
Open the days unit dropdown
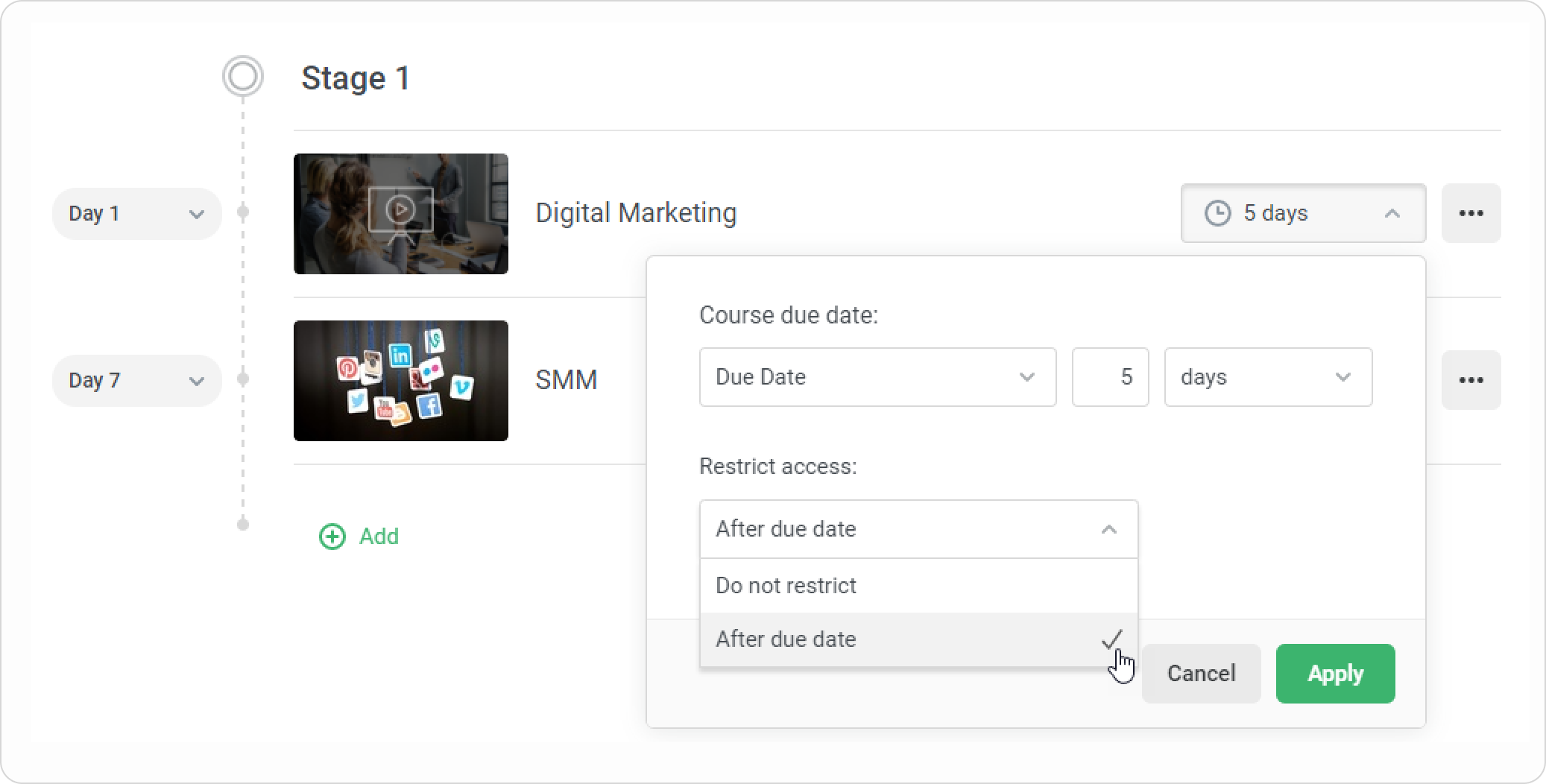click(1268, 377)
